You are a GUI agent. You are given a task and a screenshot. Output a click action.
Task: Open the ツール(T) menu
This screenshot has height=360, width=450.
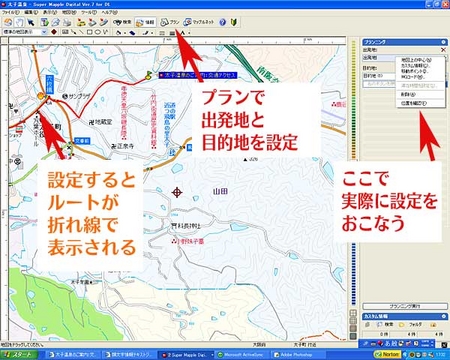click(89, 13)
